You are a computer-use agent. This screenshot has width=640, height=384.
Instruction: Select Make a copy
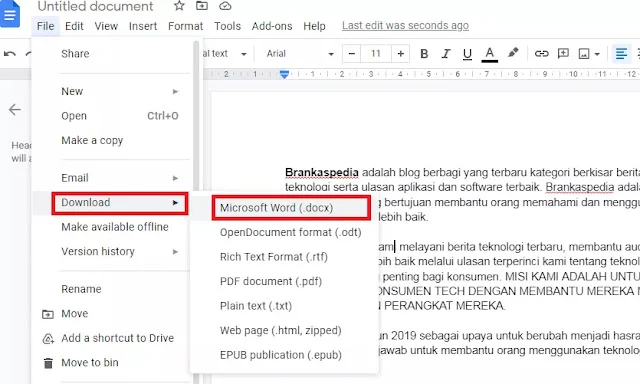click(x=112, y=140)
